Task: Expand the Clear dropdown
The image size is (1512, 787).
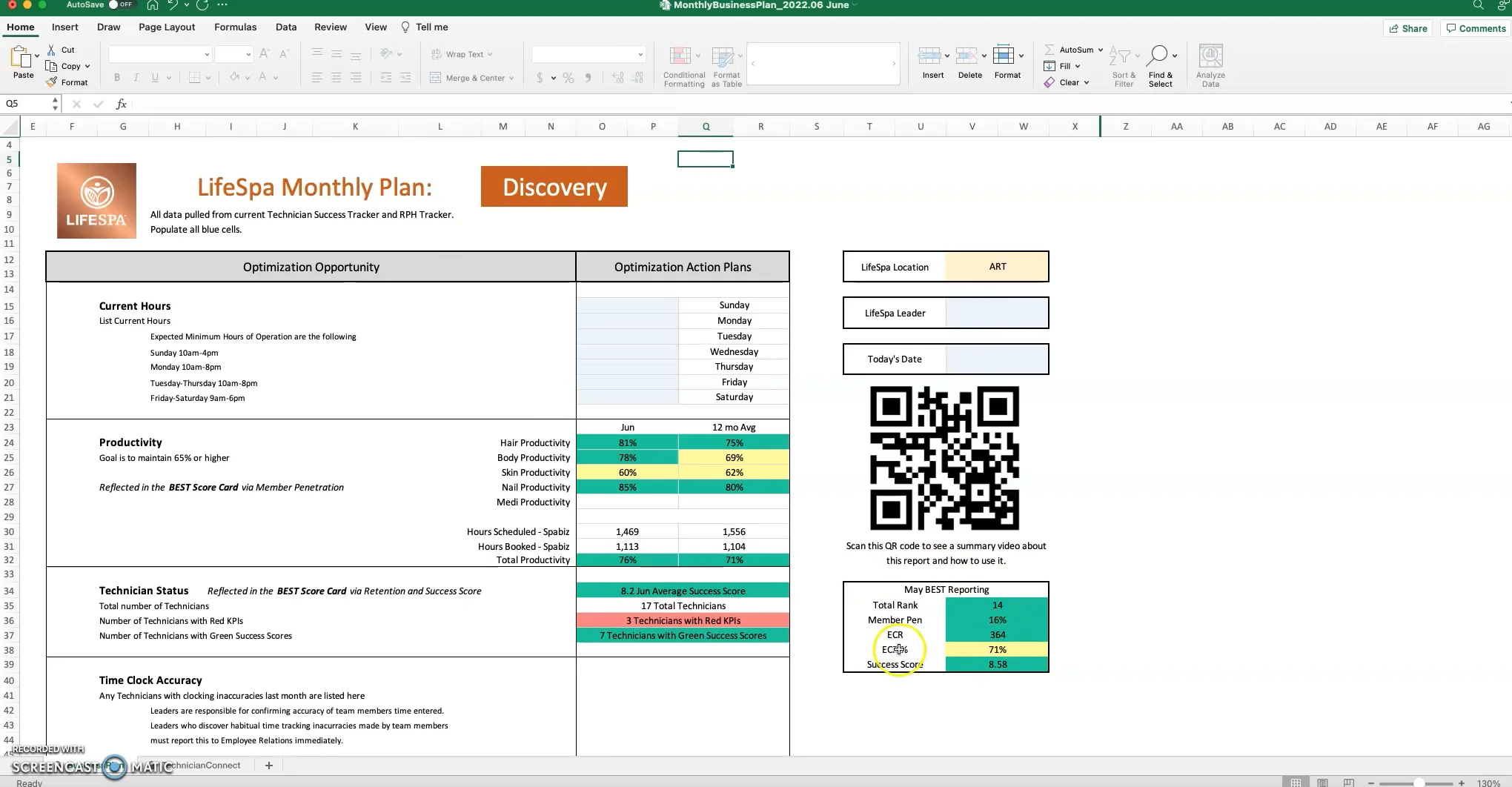Action: click(x=1087, y=82)
